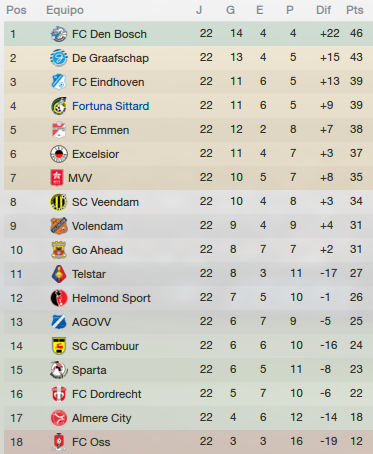Click the SC Cambuur club crest
373x454 pixels.
59,346
